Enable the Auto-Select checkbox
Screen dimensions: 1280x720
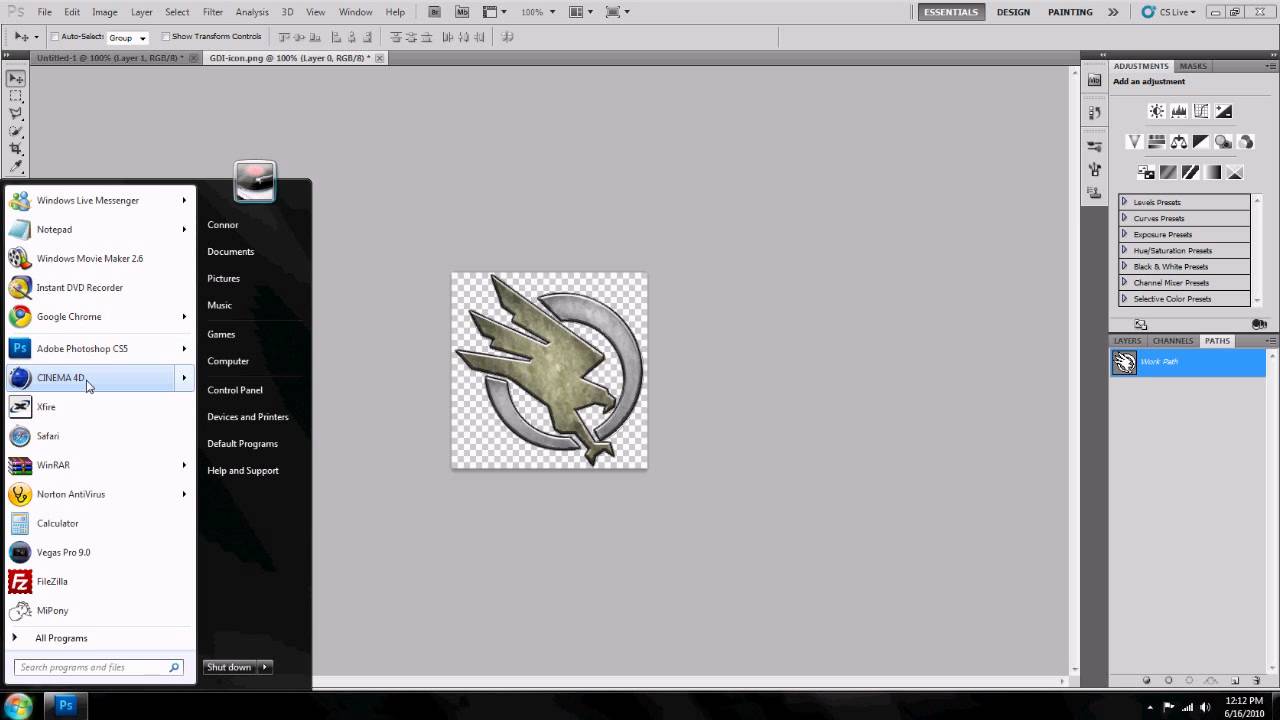(55, 37)
